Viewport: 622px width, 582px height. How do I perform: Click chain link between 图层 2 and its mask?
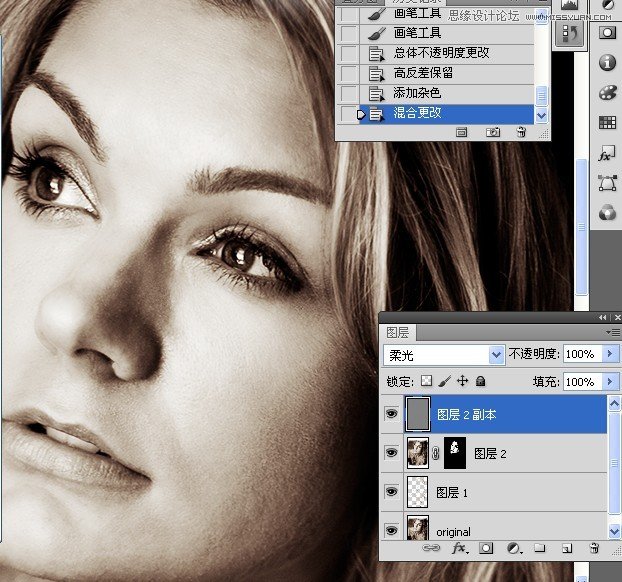click(x=436, y=453)
